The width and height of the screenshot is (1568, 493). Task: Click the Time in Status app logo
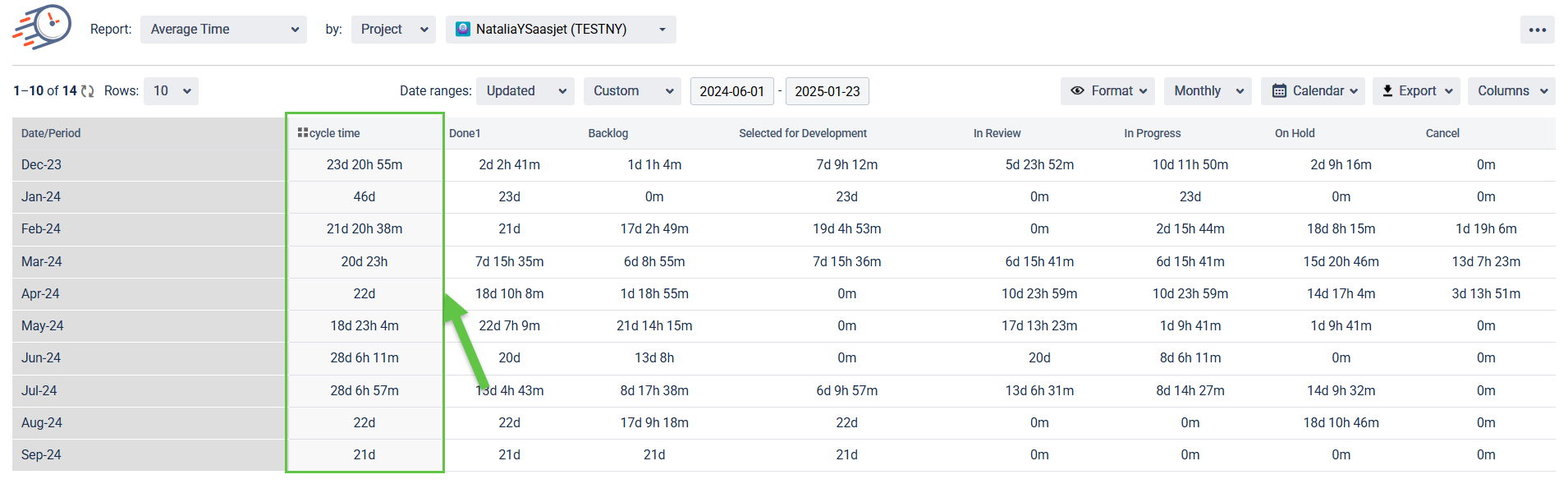pos(43,27)
